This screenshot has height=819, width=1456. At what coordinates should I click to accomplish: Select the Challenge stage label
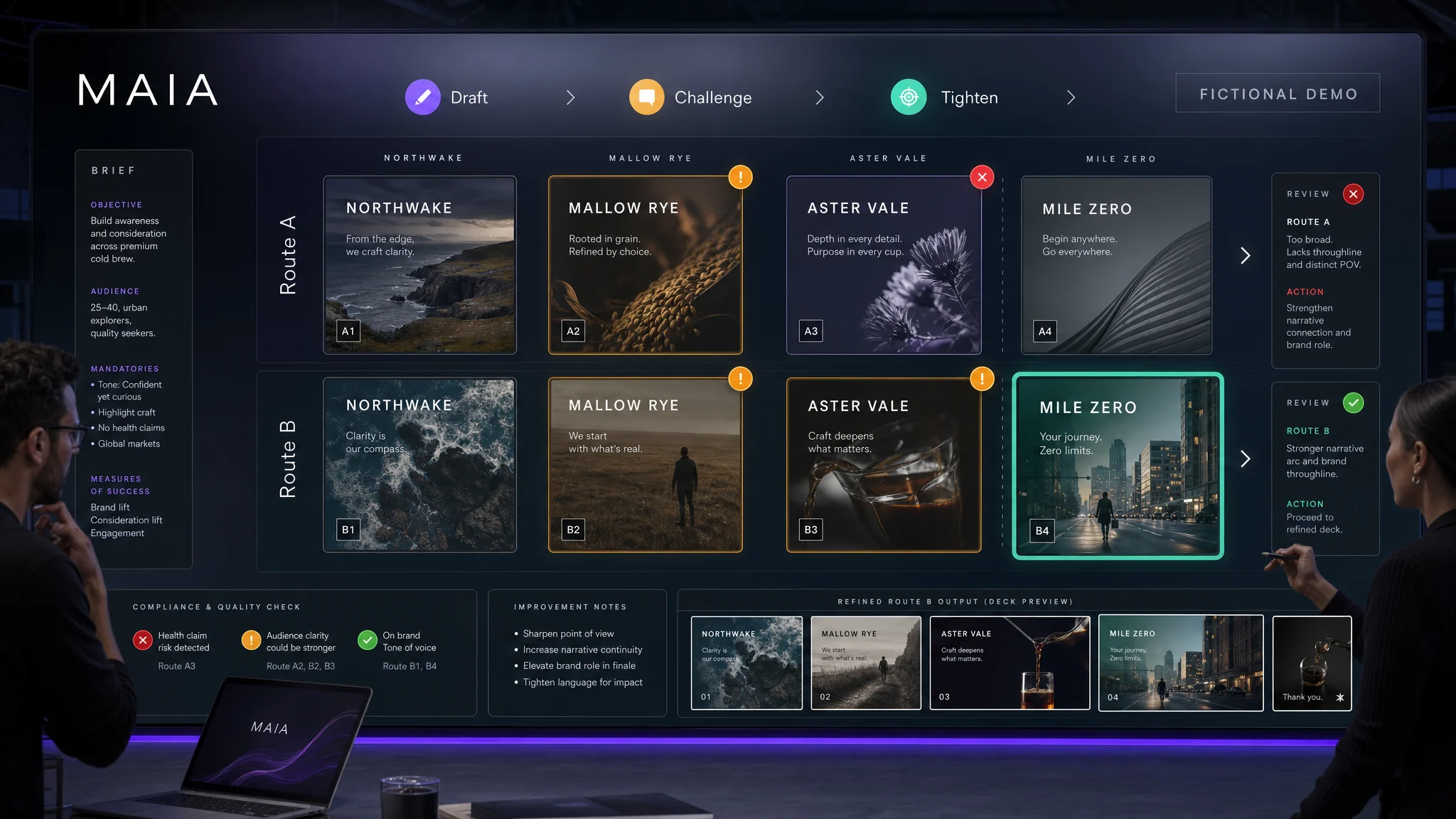click(713, 97)
